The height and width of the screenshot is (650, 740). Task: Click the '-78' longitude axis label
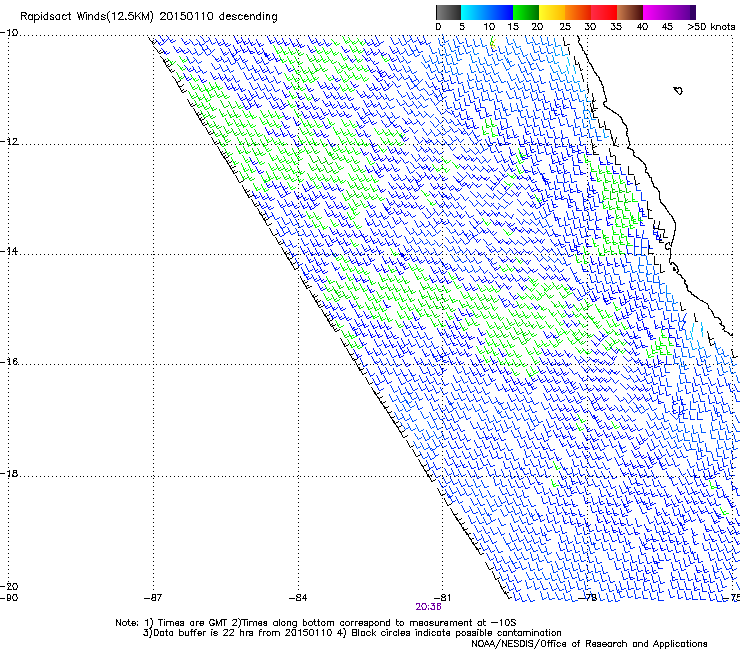(x=588, y=598)
